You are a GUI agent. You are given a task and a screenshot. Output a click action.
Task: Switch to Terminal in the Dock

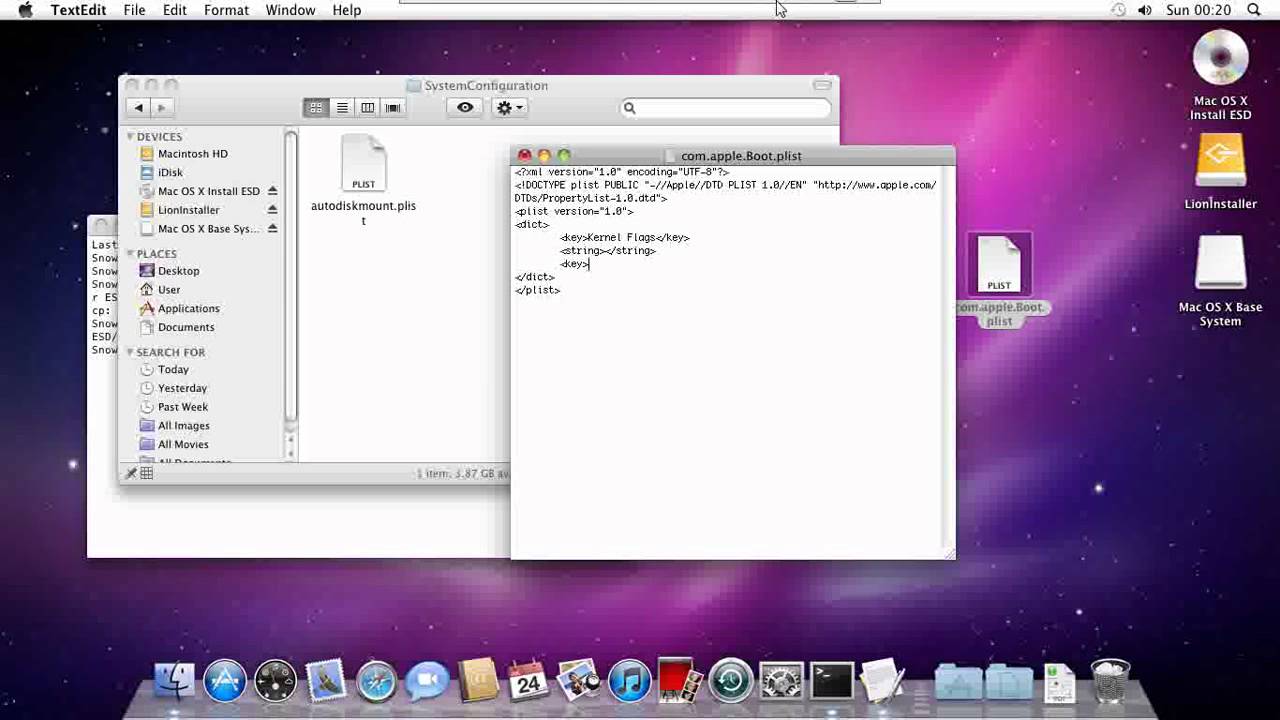[832, 682]
